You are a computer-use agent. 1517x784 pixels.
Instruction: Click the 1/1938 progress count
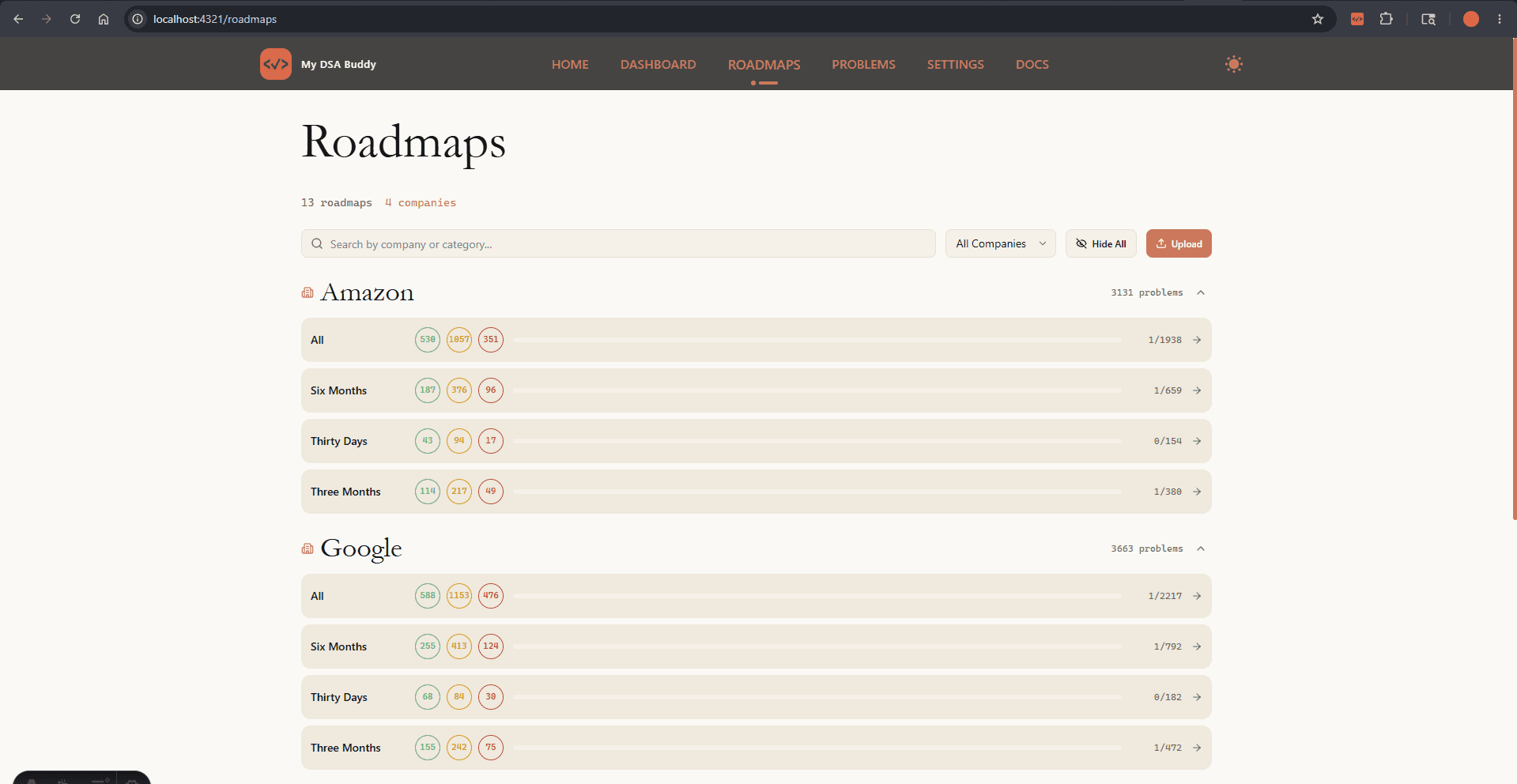coord(1165,340)
